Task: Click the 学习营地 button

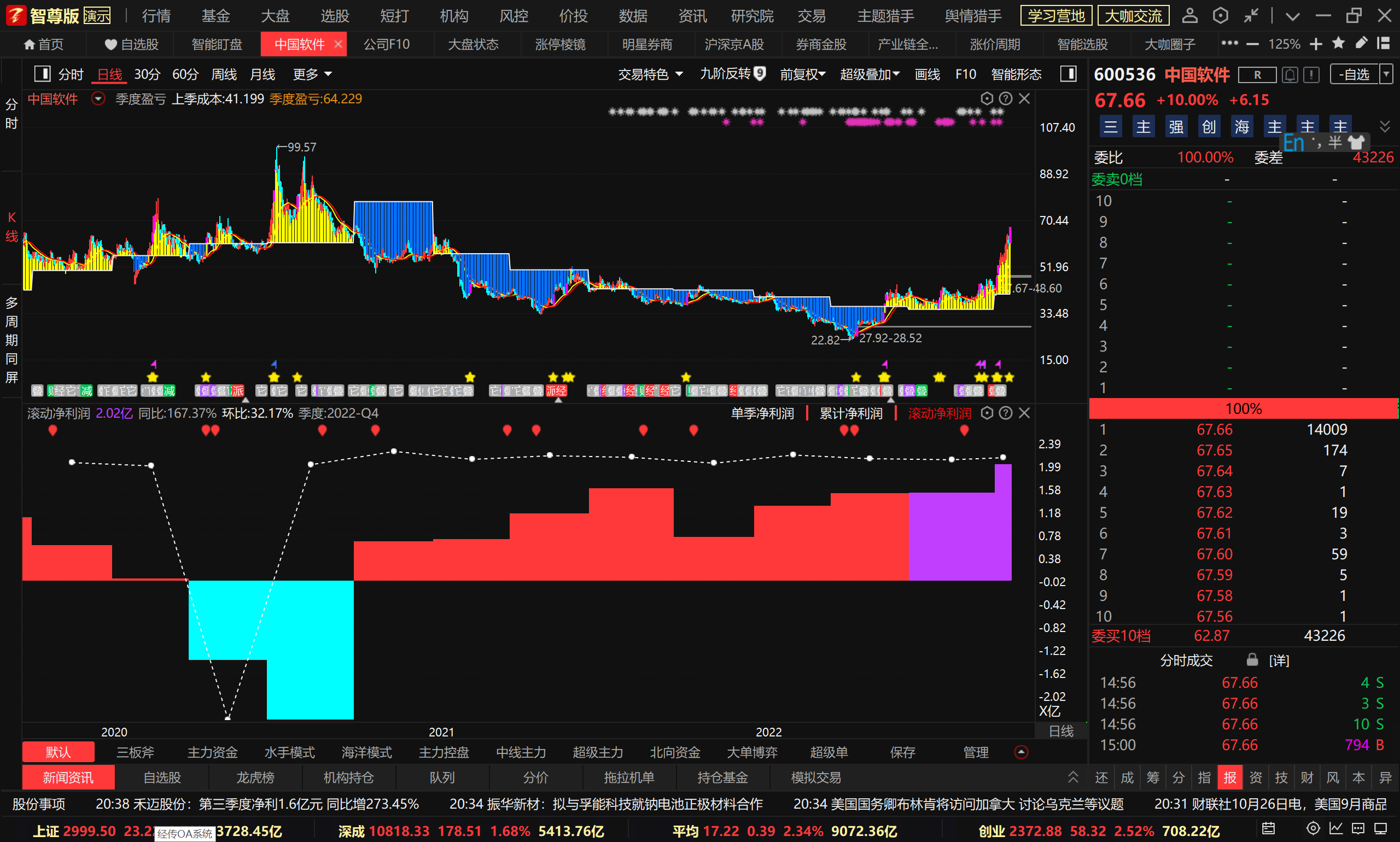Action: (1056, 15)
